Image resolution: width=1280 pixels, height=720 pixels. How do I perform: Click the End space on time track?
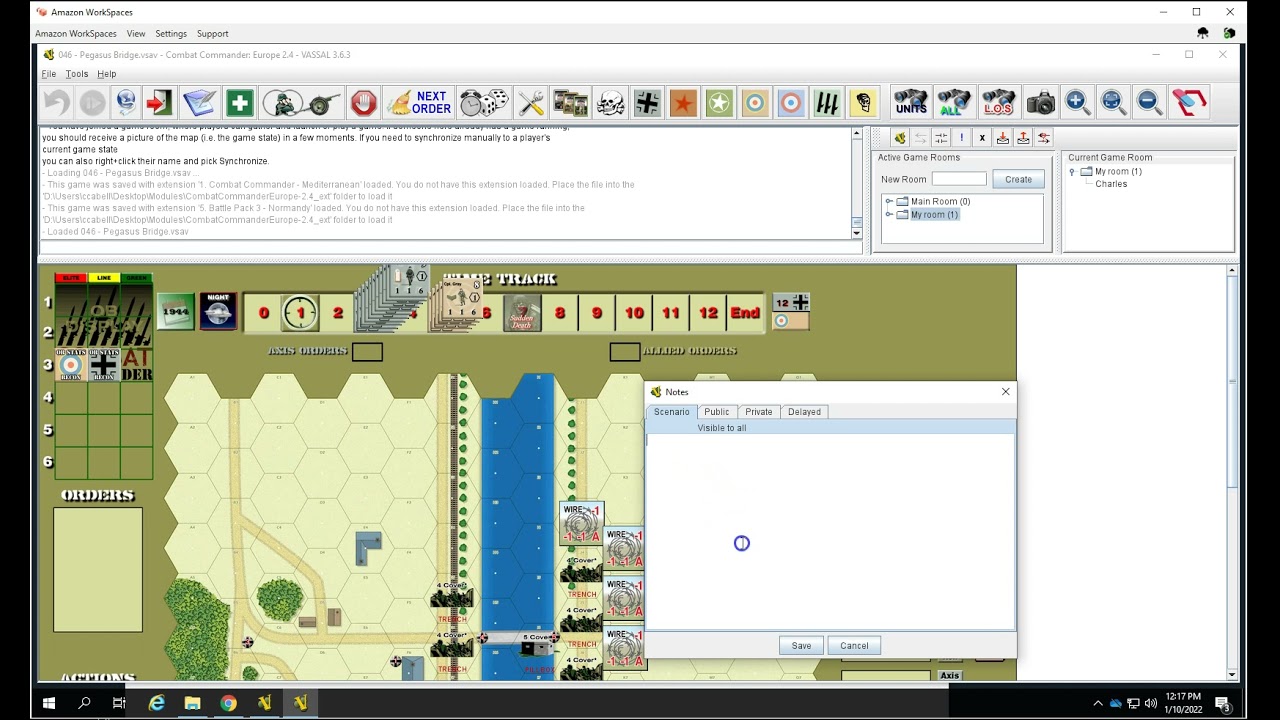click(745, 313)
